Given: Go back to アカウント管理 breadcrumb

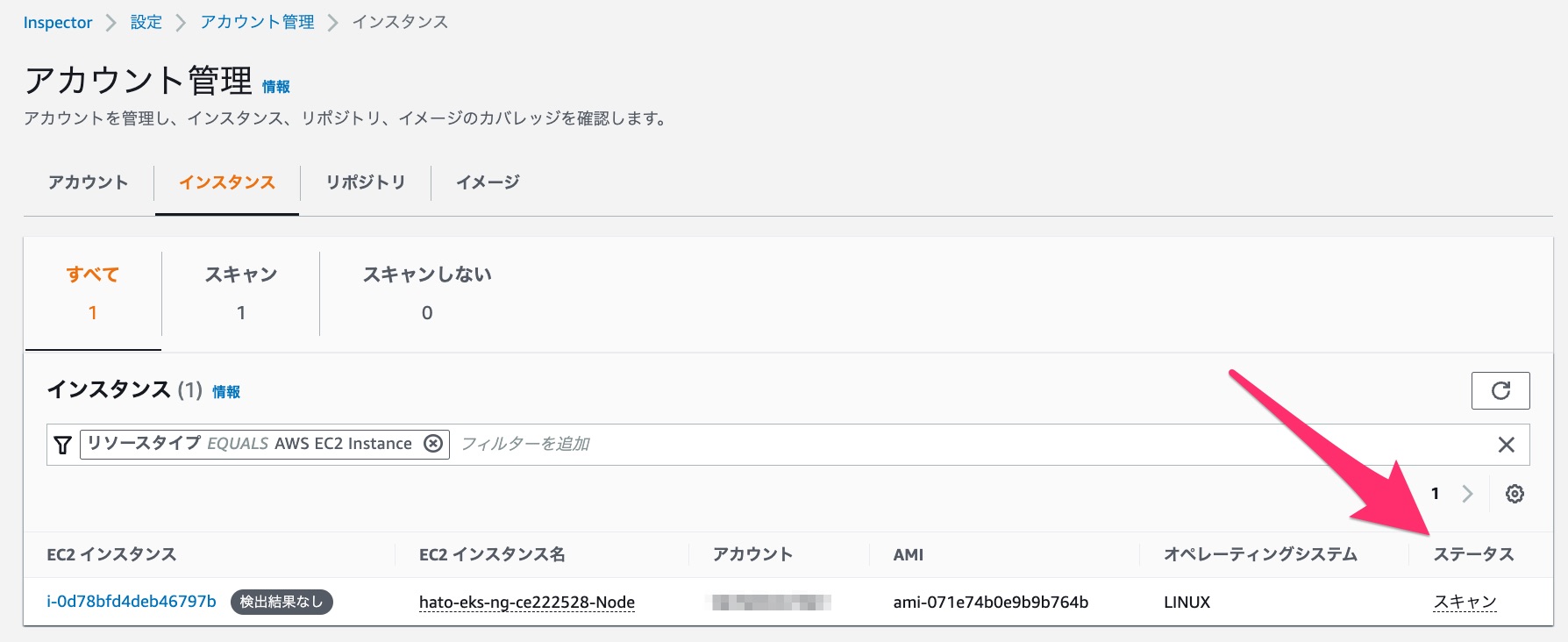Looking at the screenshot, I should 256,22.
